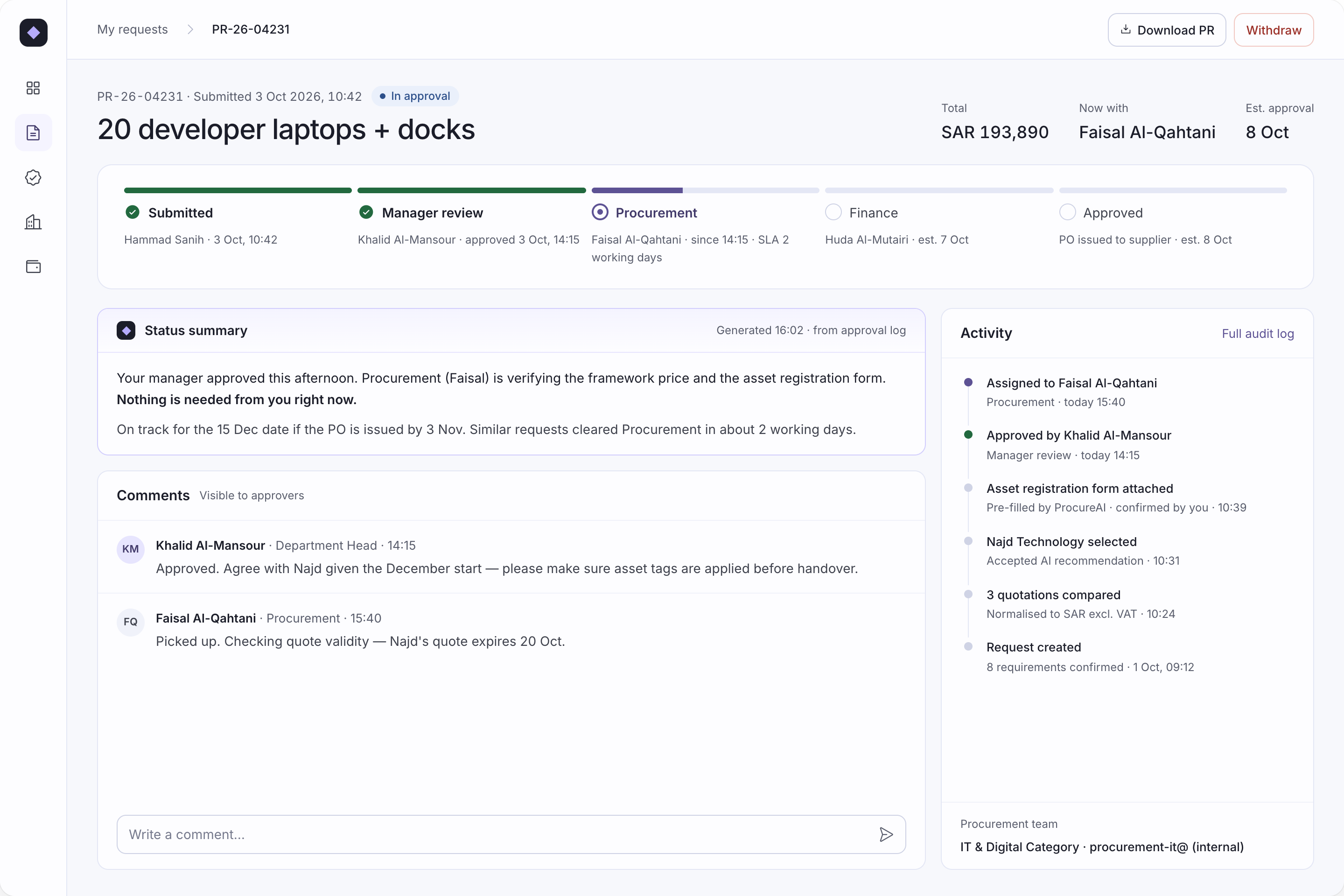Select the Procurement step indicator
This screenshot has width=1344, height=896.
pos(599,213)
